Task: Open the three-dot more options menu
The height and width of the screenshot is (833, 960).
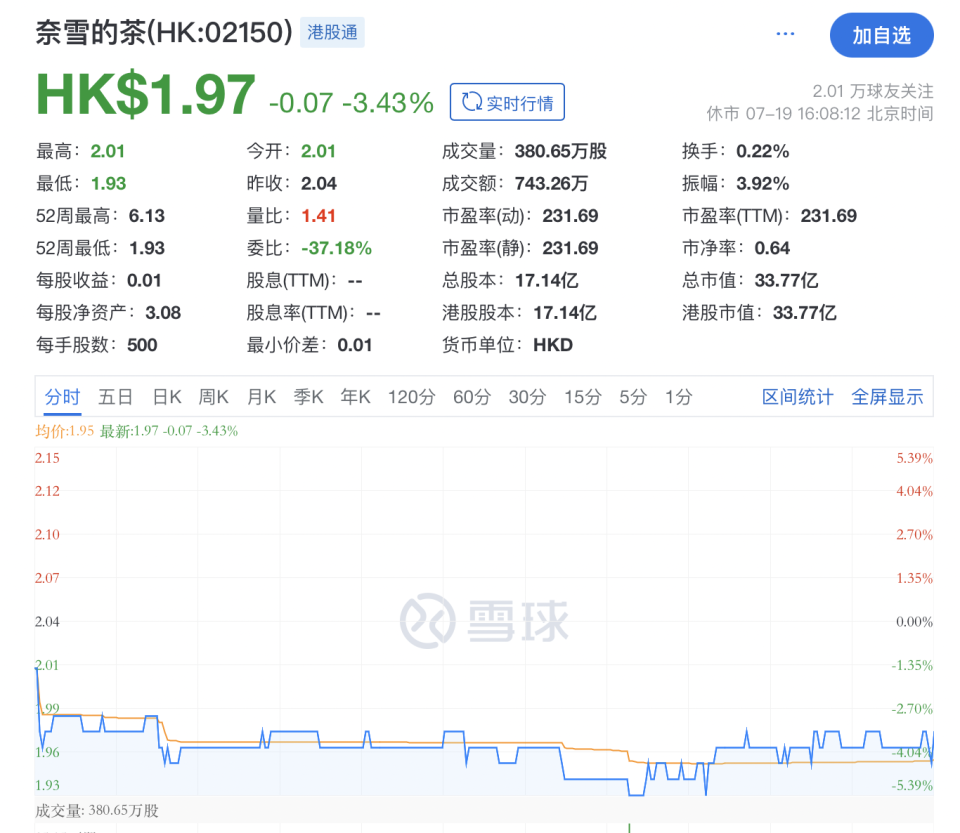Action: [785, 34]
